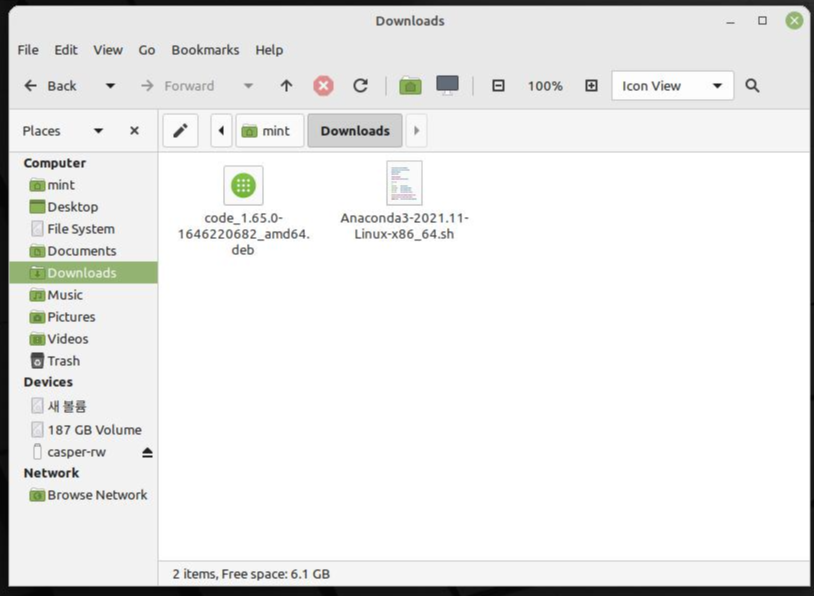This screenshot has height=596, width=814.
Task: Go up to the parent folder
Action: tap(287, 86)
